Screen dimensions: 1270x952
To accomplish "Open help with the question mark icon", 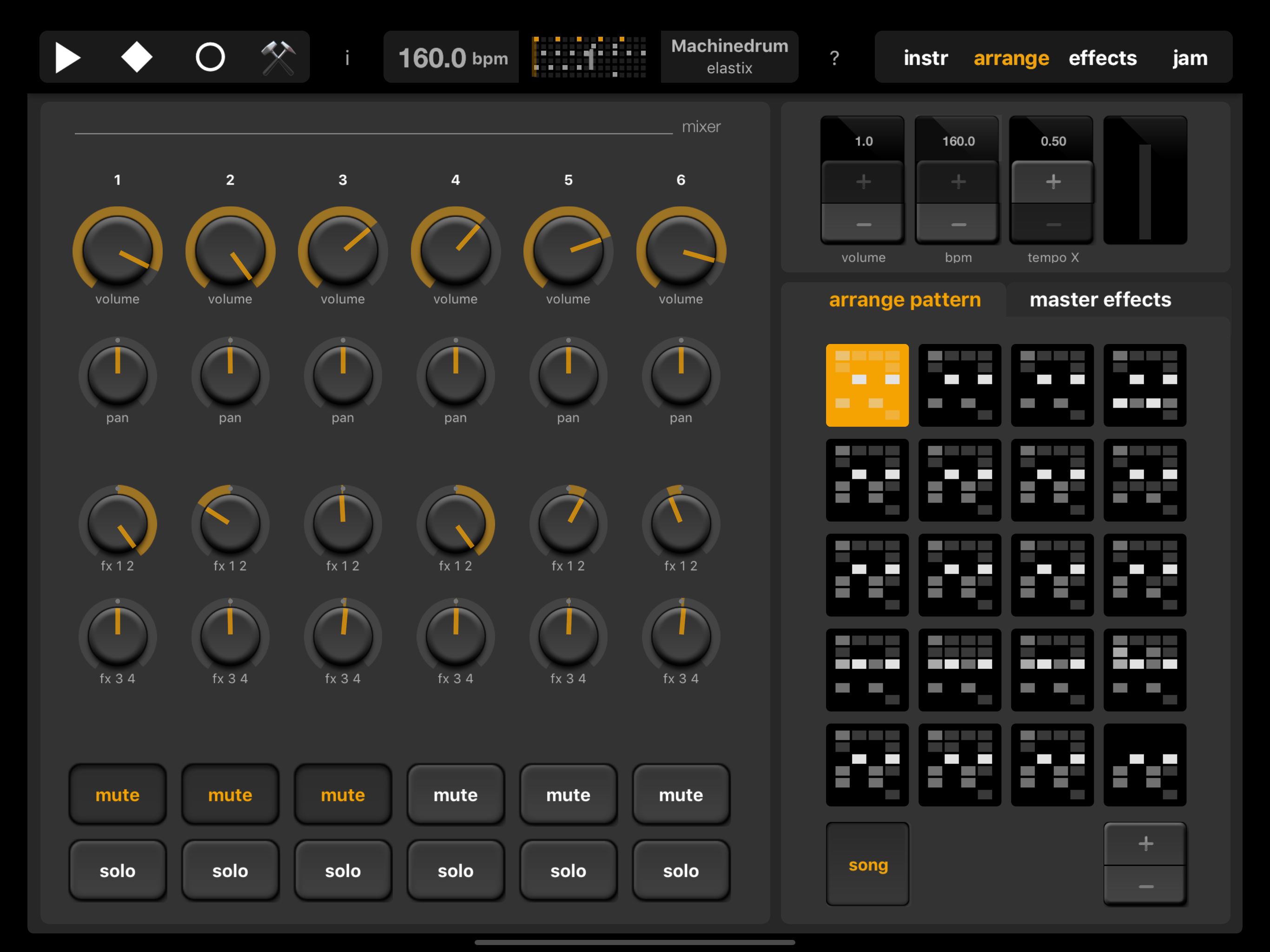I will (834, 58).
